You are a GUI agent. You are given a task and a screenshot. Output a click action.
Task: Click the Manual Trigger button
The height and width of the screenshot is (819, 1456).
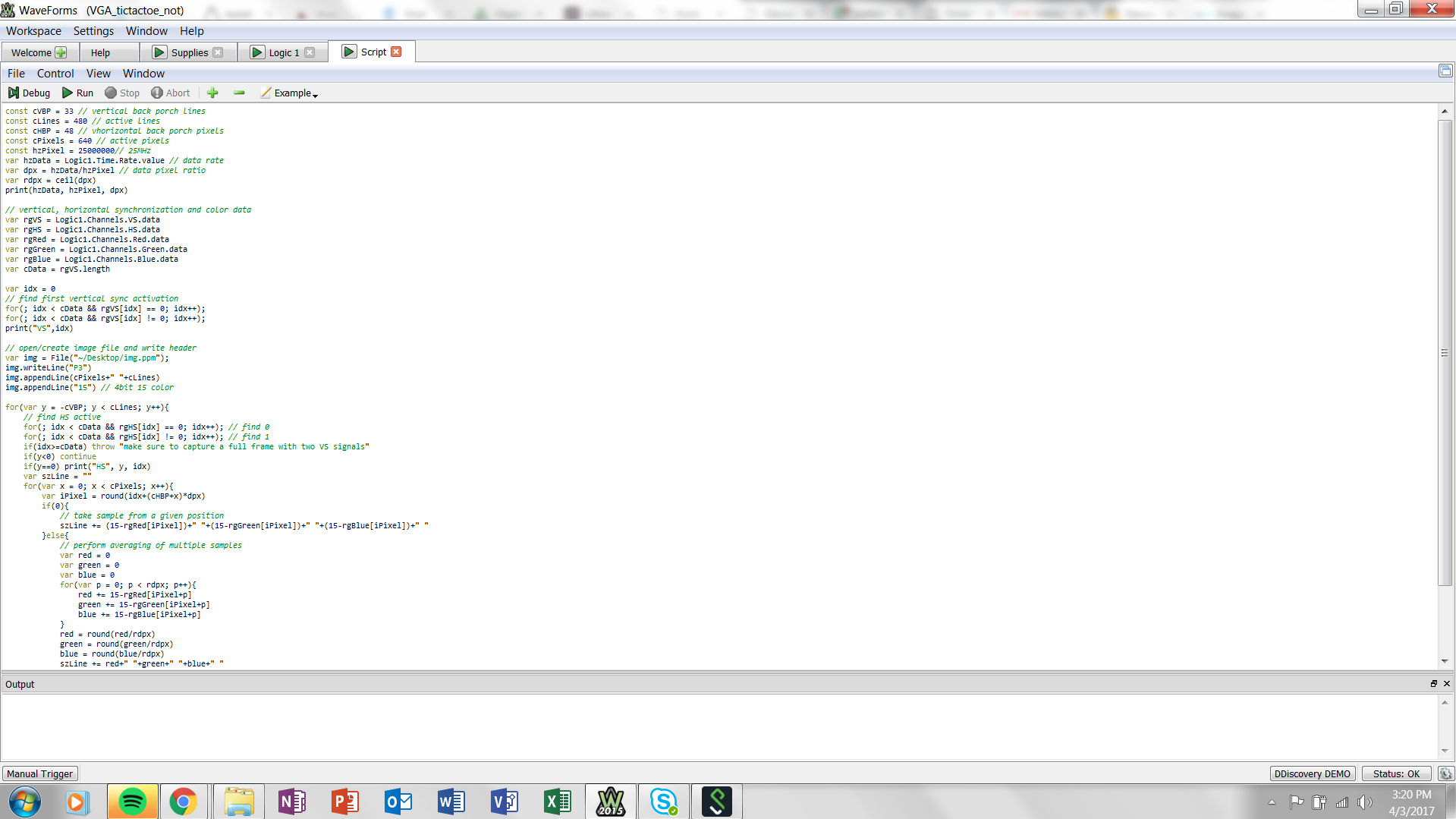pos(40,773)
